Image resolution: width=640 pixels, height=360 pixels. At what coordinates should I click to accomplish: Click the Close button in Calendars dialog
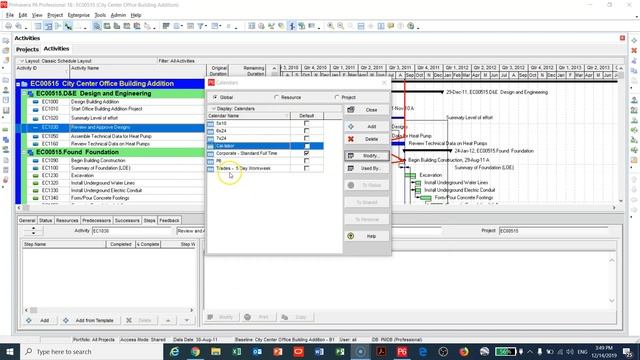tap(367, 110)
